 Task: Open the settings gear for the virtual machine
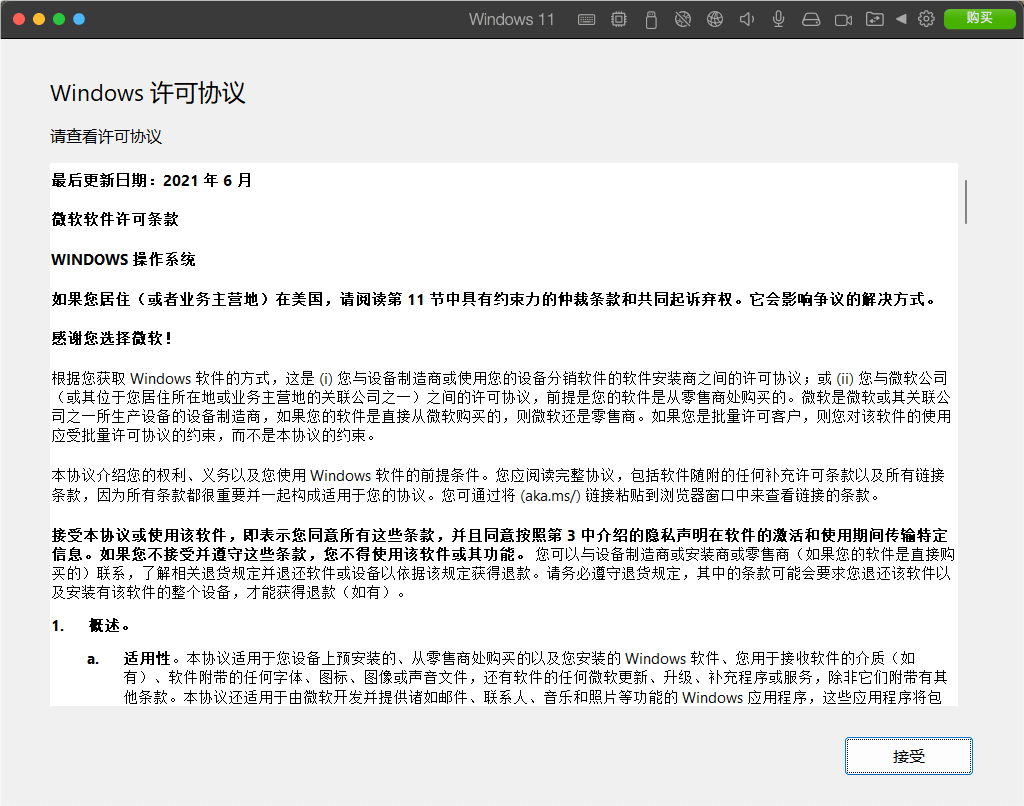(926, 19)
